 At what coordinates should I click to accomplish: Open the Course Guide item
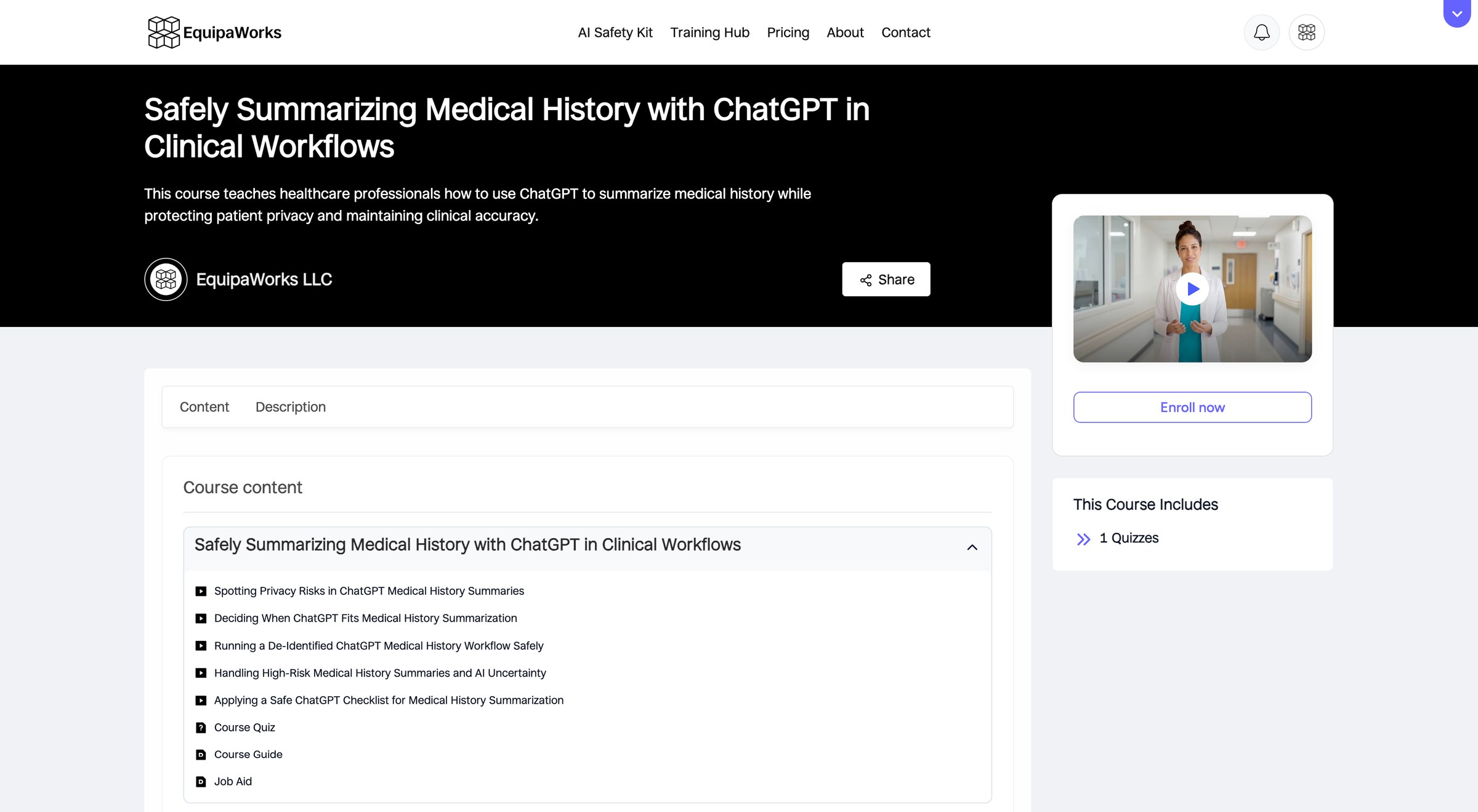[248, 755]
